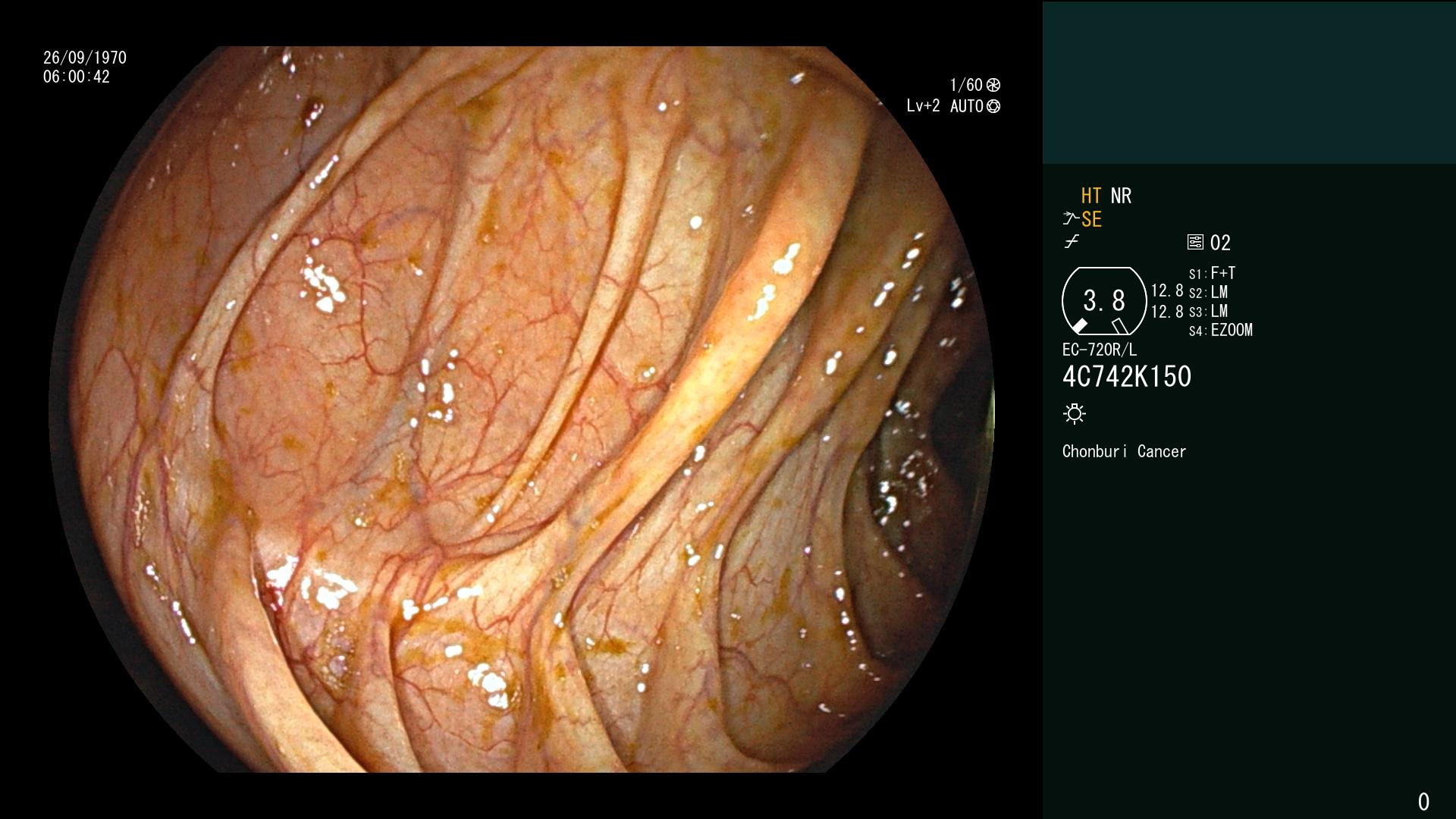Click the iris icon next to AUTO
The image size is (1456, 819).
coord(993,106)
